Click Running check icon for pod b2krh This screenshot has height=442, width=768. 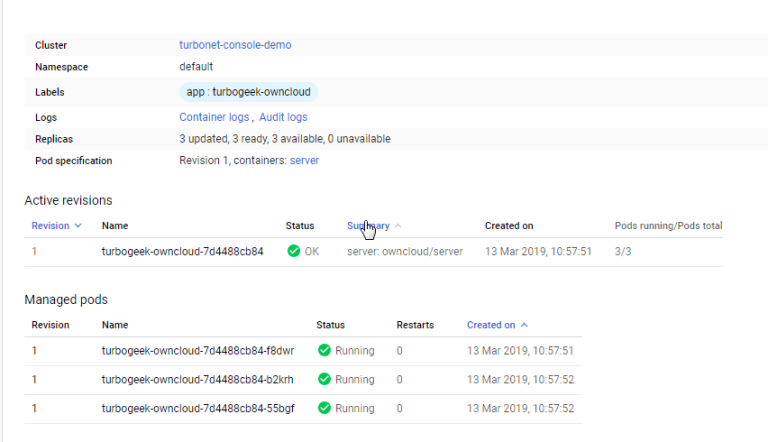324,379
